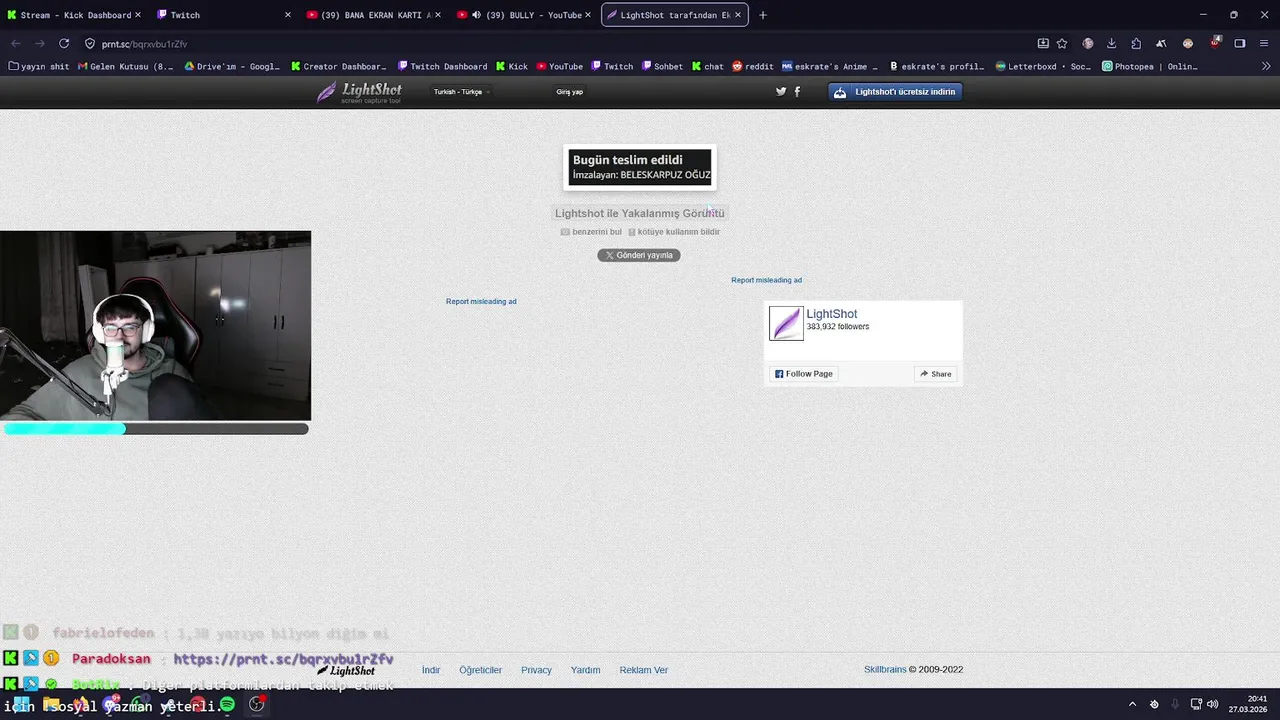Open the hamburger application menu
The height and width of the screenshot is (720, 1280).
(x=1266, y=44)
